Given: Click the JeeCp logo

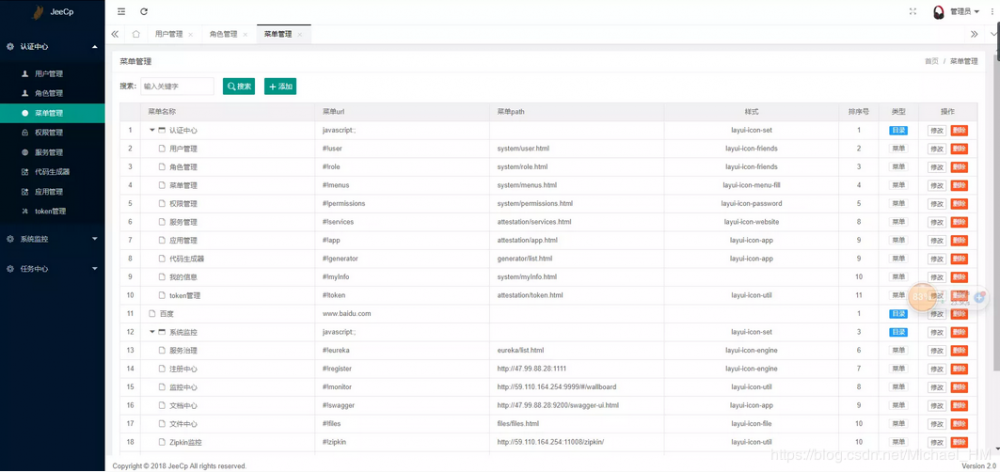Looking at the screenshot, I should point(52,11).
